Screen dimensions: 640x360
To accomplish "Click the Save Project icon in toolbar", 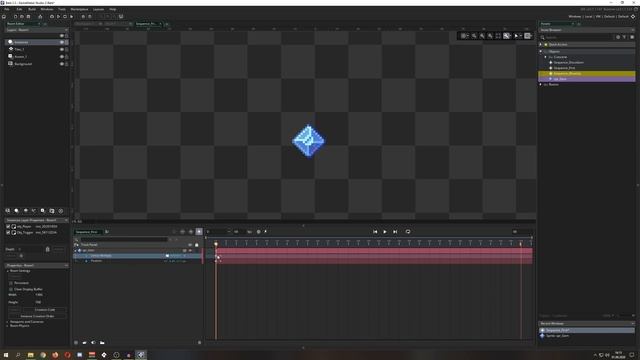I will pos(28,16).
